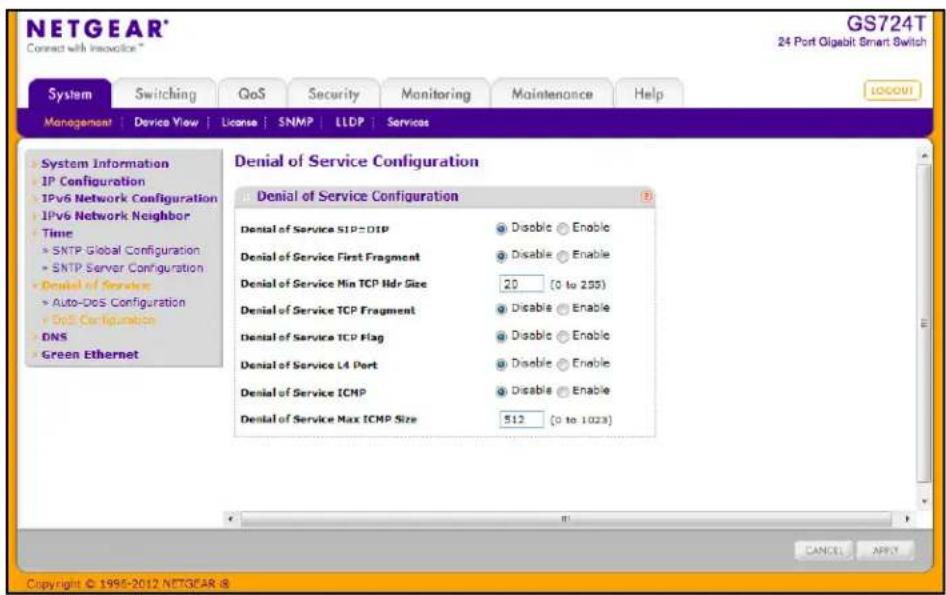
Task: Open IPv6 Network Configuration in the sidebar
Action: click(x=129, y=198)
